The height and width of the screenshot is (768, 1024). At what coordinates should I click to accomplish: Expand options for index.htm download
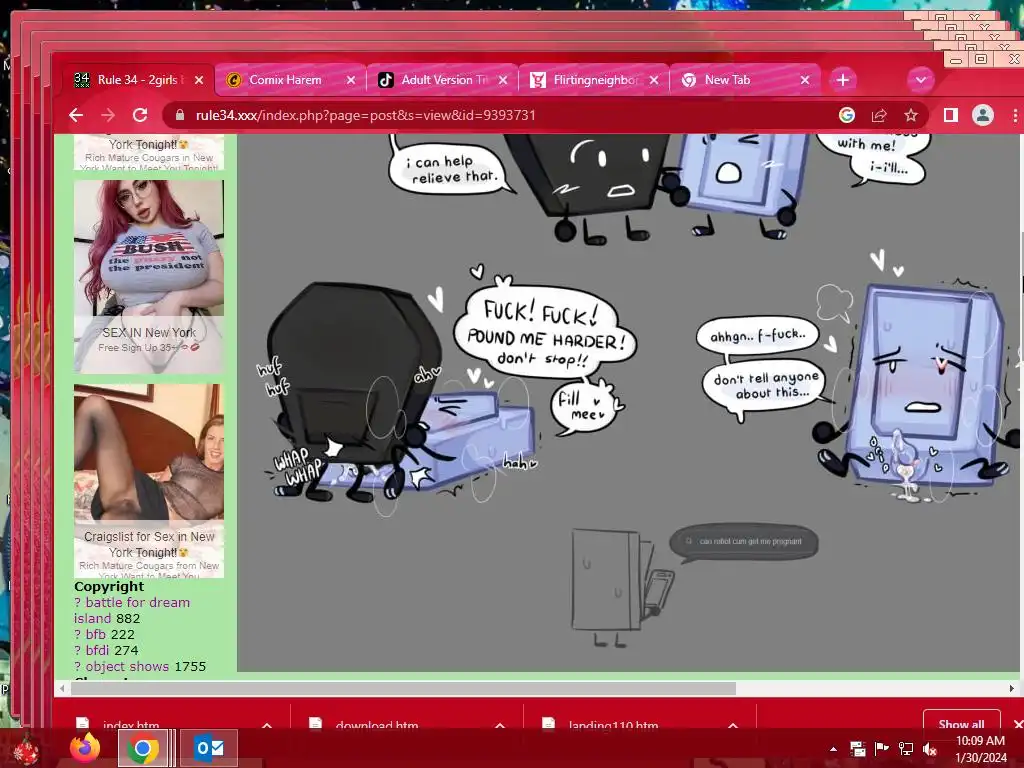point(267,724)
